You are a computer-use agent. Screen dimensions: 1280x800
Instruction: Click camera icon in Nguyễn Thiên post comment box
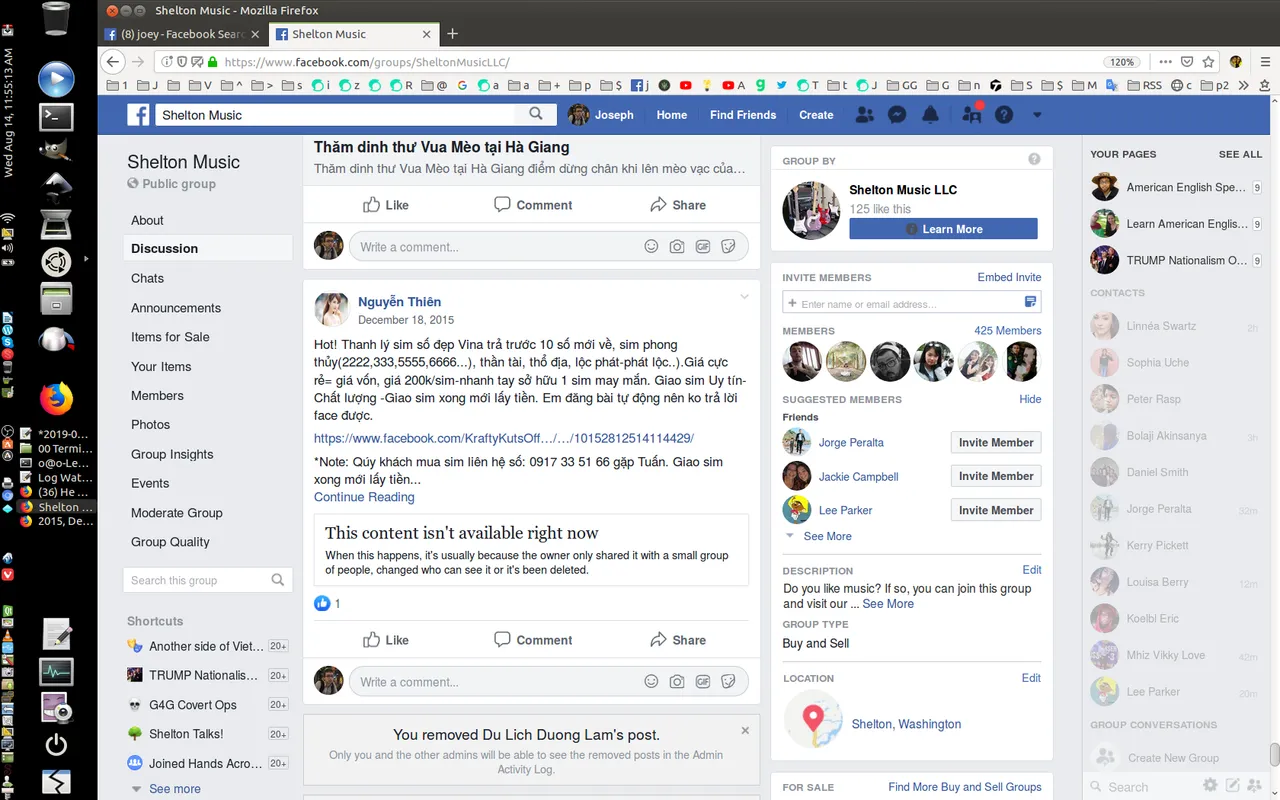tap(677, 682)
